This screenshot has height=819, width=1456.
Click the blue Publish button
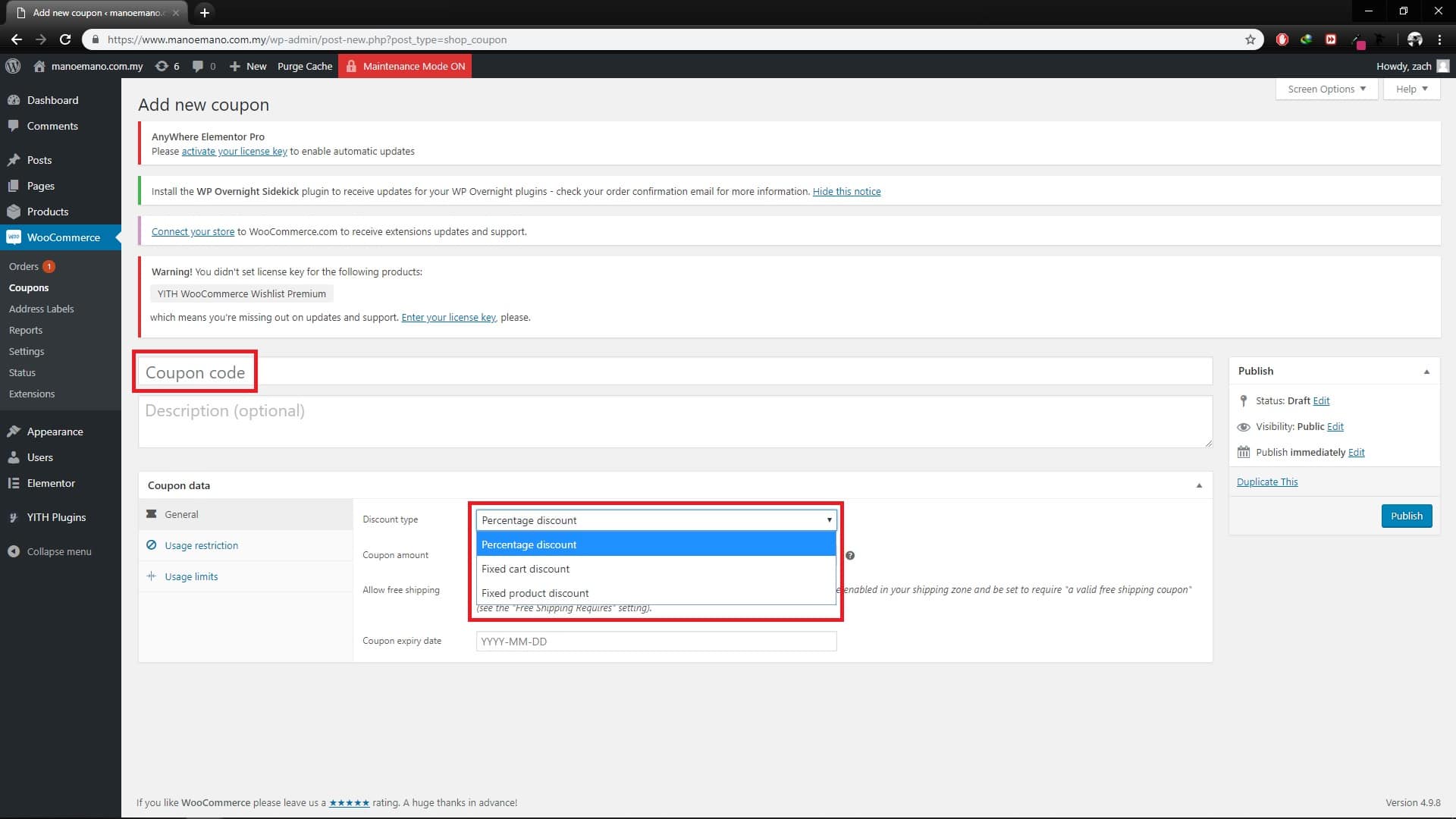click(1407, 516)
